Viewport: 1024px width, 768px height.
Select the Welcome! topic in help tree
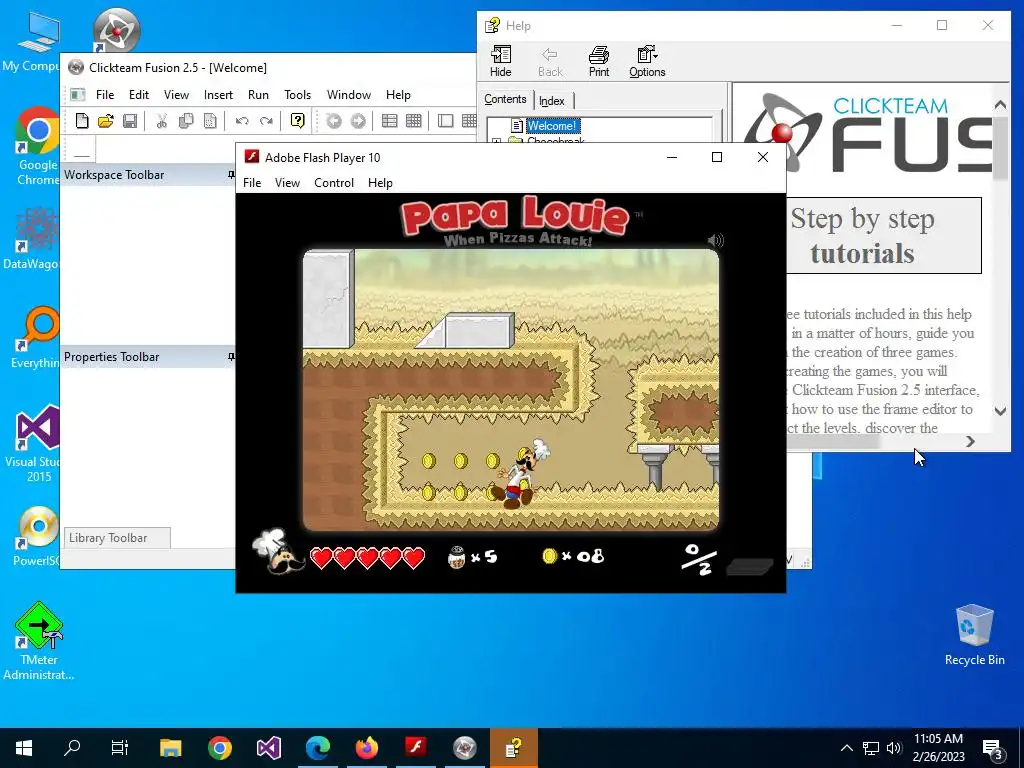pos(552,125)
